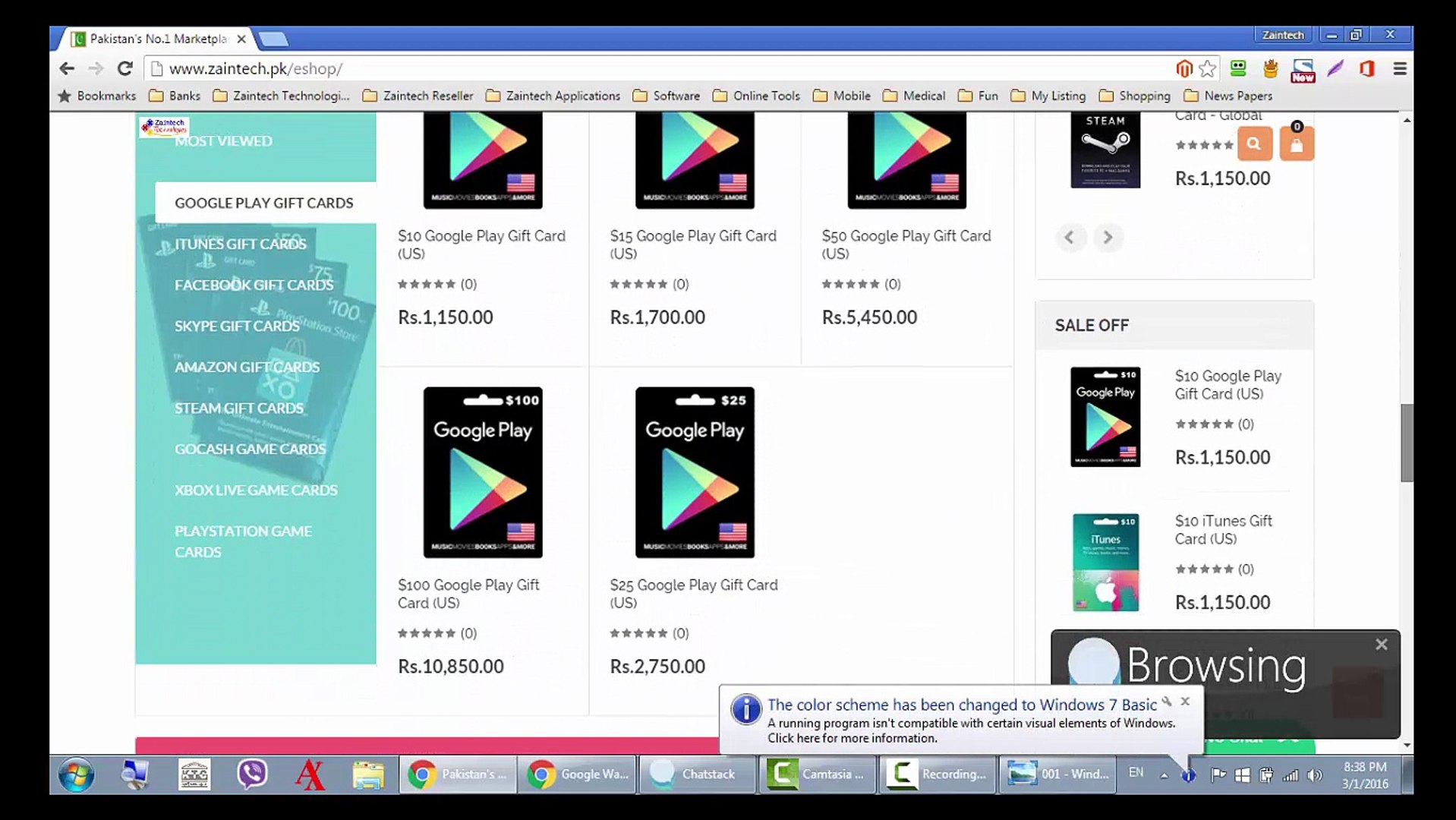Select Xbox Live Game Cards category
Screen dimensions: 1456x820
click(x=256, y=490)
